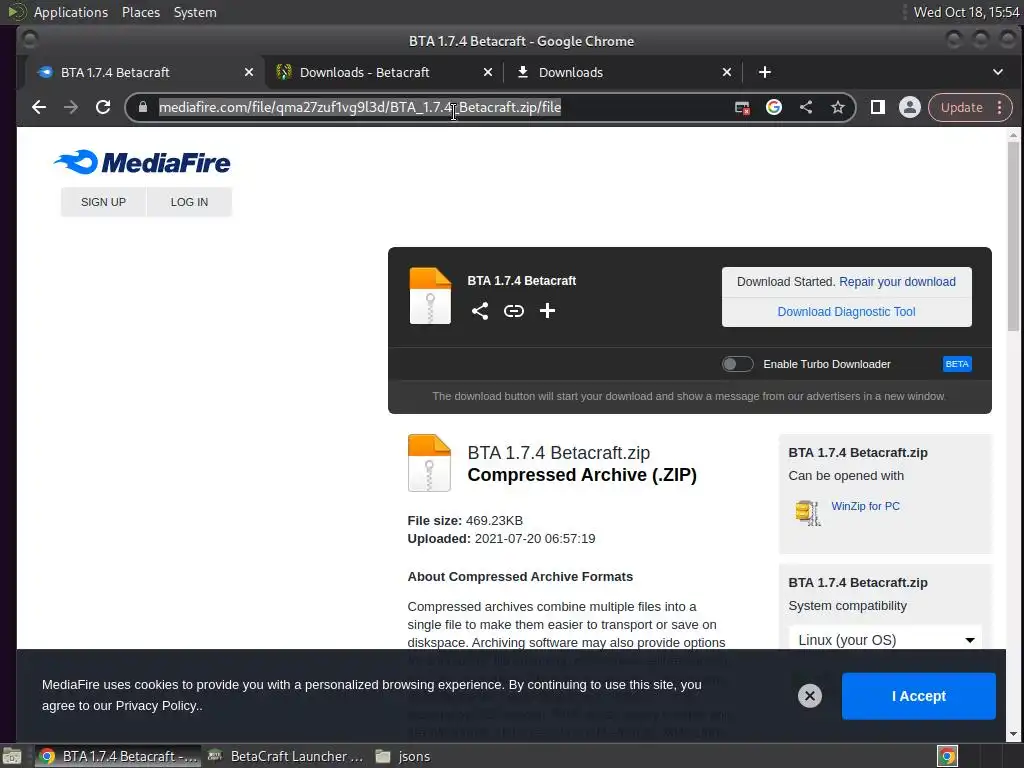
Task: Open Chrome profile avatar menu
Action: (910, 107)
